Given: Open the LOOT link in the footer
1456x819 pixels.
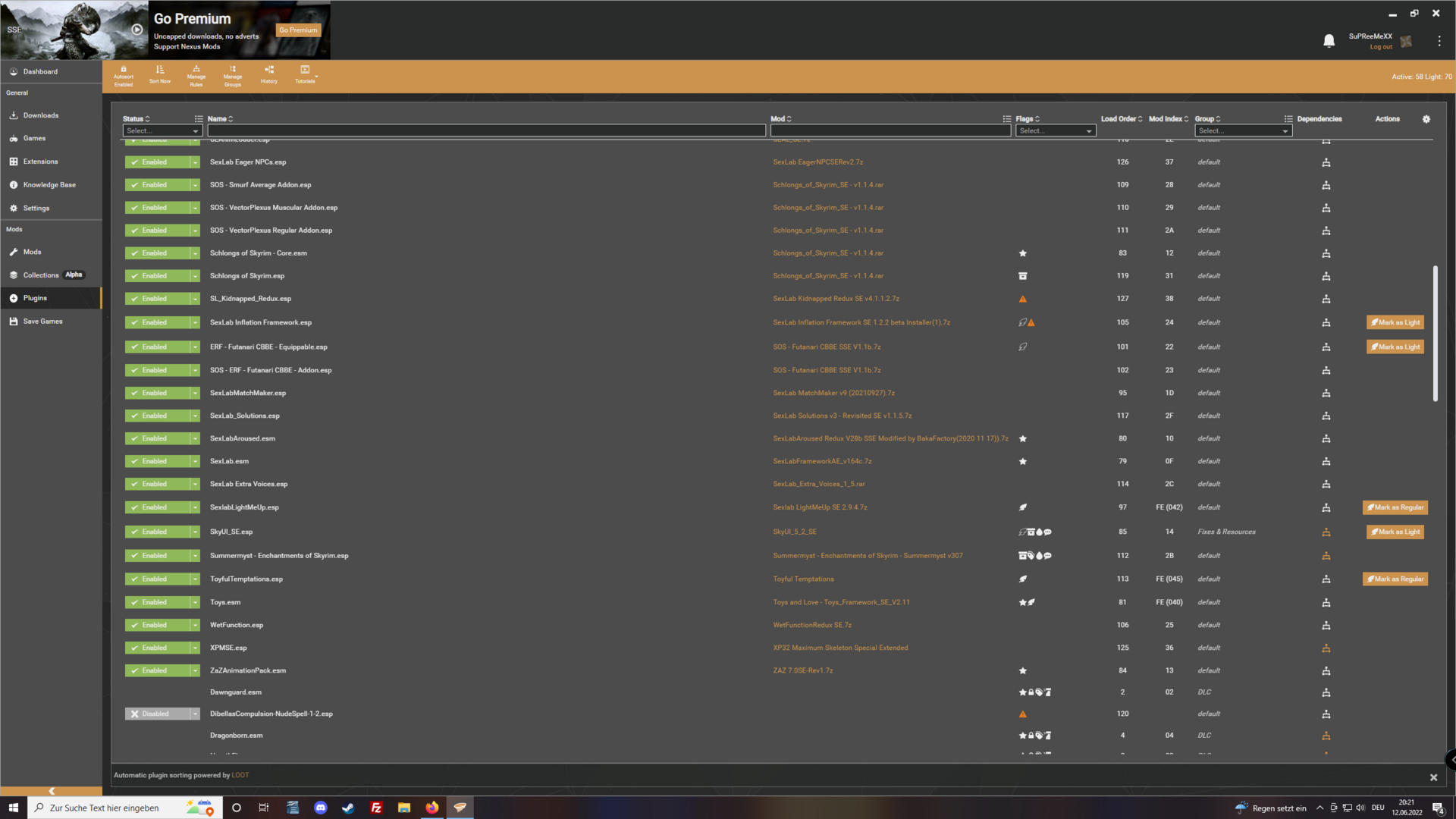Looking at the screenshot, I should (x=240, y=776).
